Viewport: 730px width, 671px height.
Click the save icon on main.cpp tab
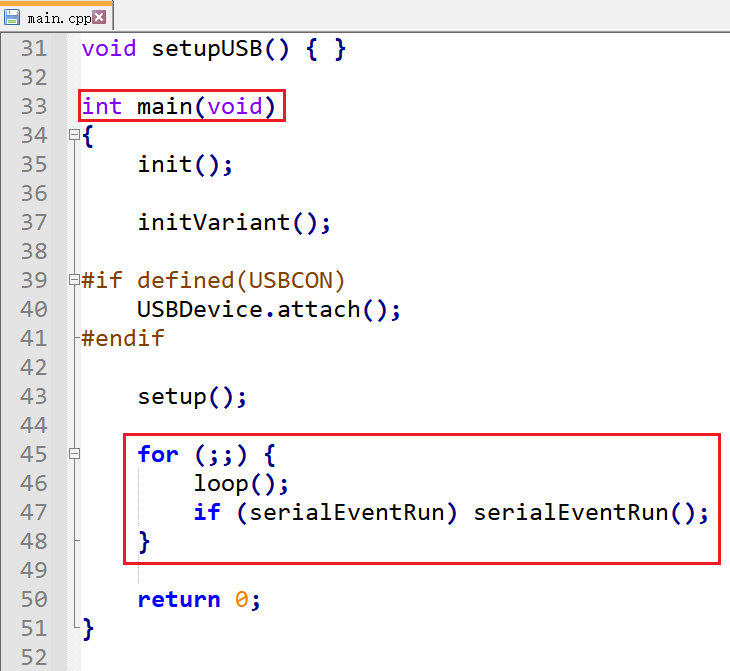(12, 18)
